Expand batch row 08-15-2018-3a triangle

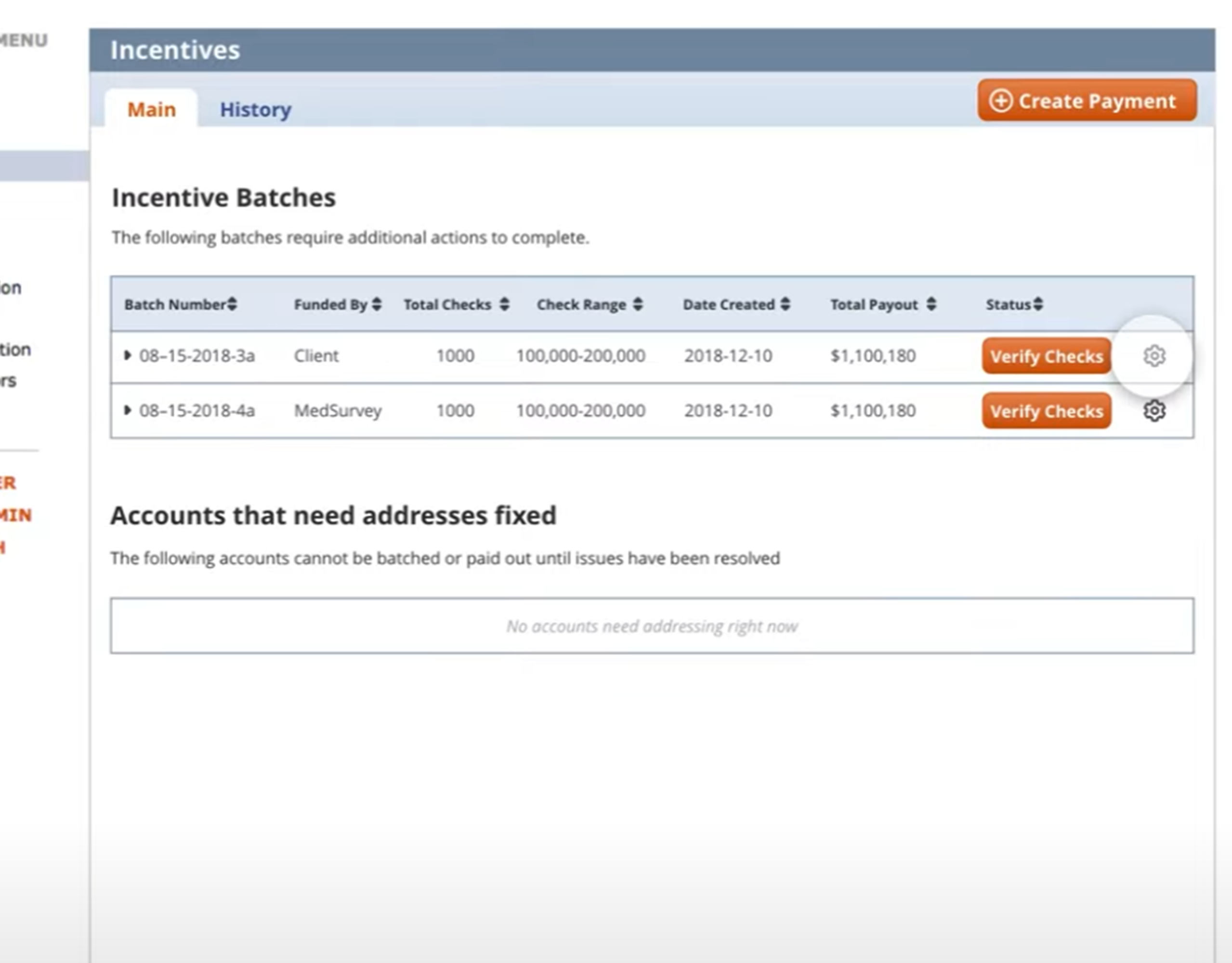point(128,355)
